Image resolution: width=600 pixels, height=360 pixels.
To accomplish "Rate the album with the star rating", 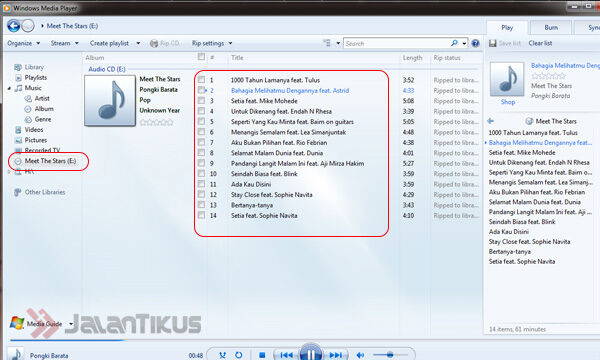I will [156, 122].
